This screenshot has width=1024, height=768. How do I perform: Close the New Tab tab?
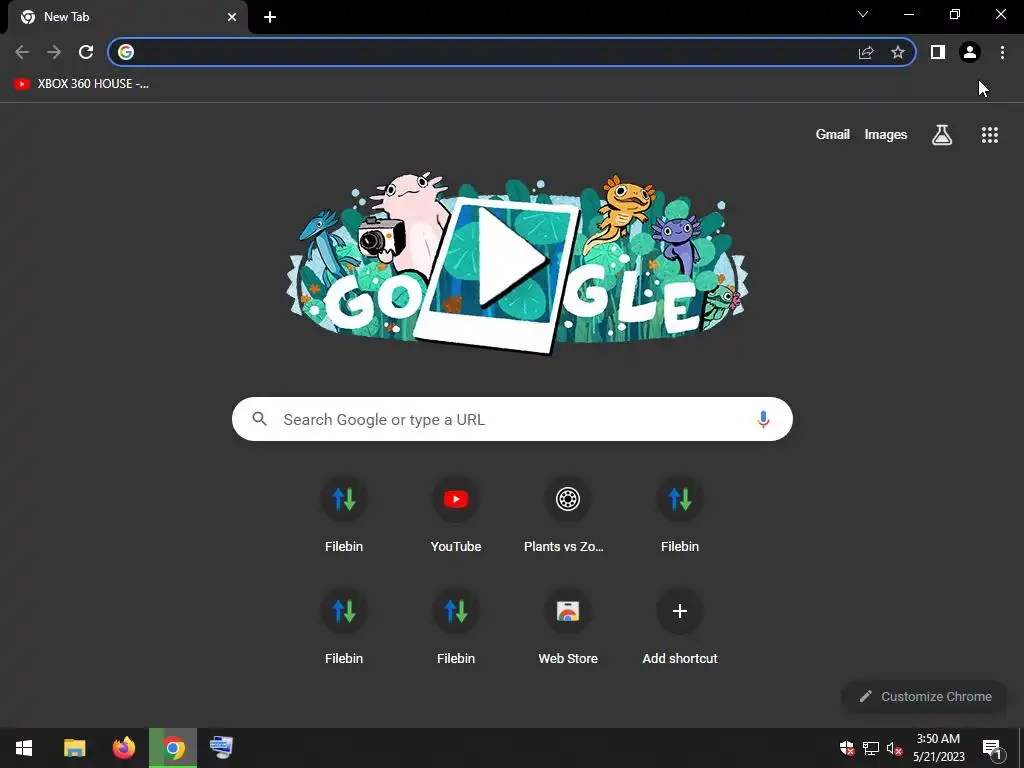click(232, 17)
